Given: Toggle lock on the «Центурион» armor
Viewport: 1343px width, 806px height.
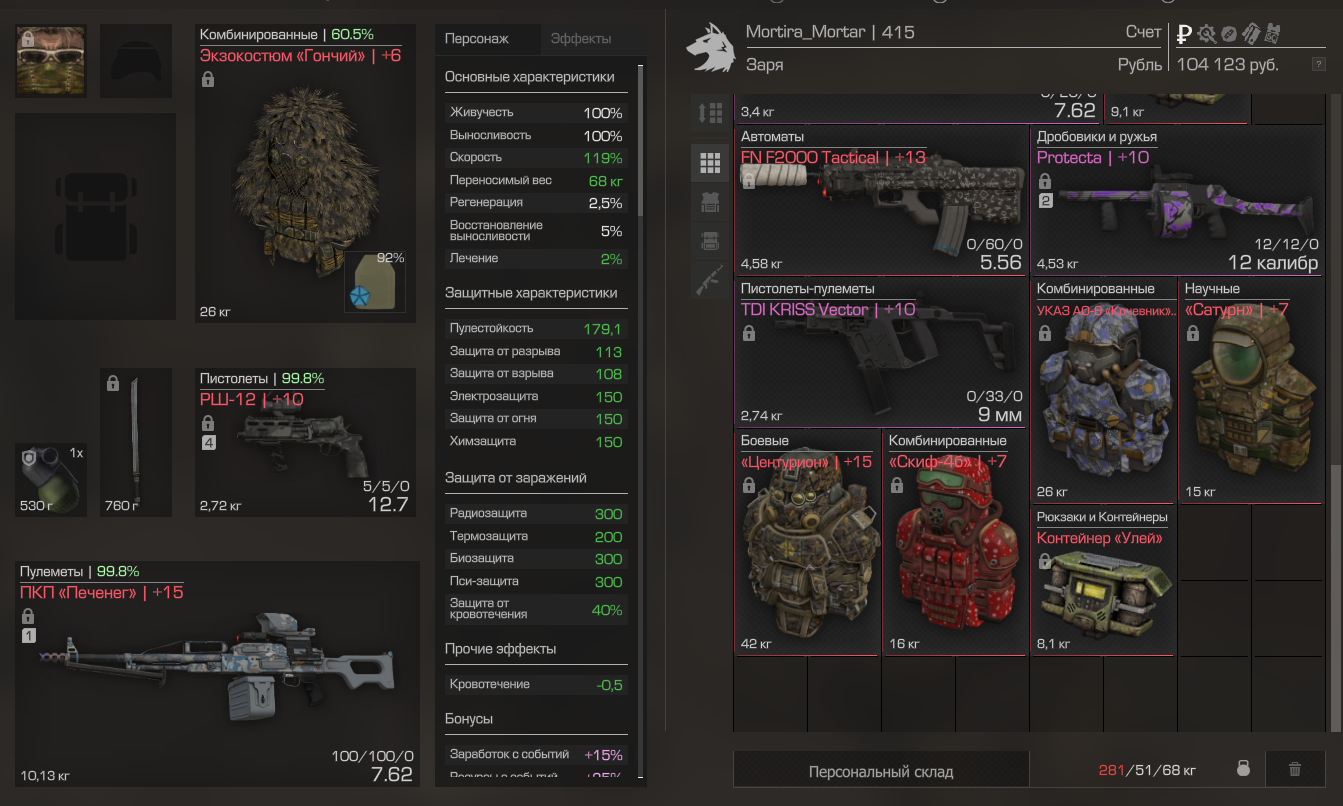Looking at the screenshot, I should click(748, 485).
